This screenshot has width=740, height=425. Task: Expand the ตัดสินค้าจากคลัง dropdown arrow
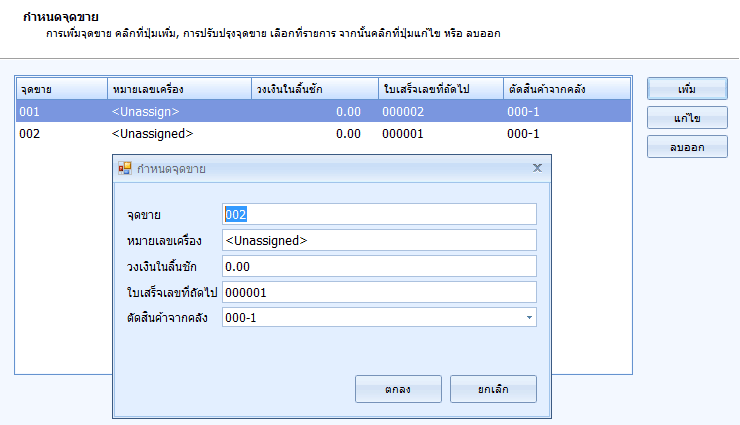pos(528,318)
